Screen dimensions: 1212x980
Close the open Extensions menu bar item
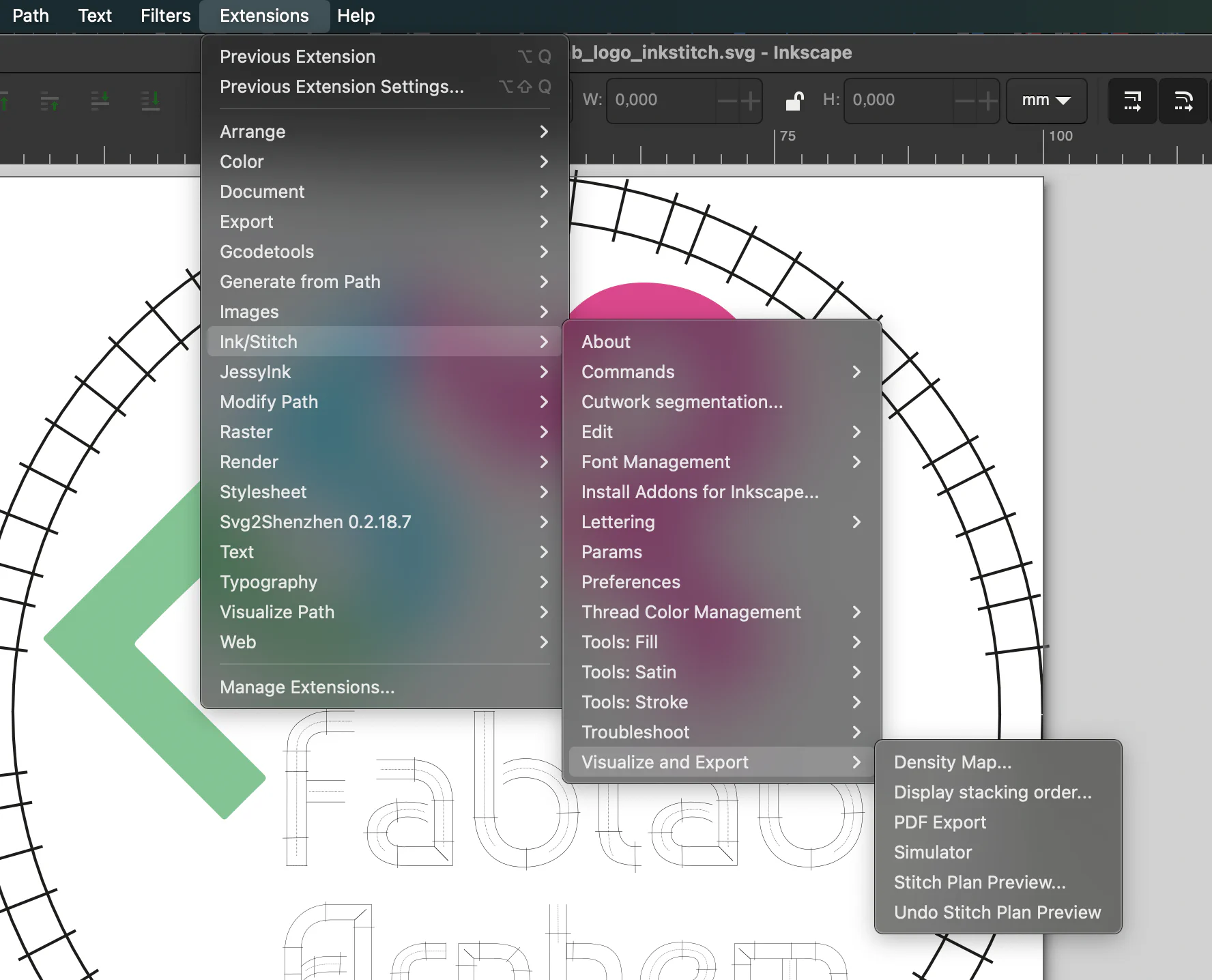click(264, 16)
